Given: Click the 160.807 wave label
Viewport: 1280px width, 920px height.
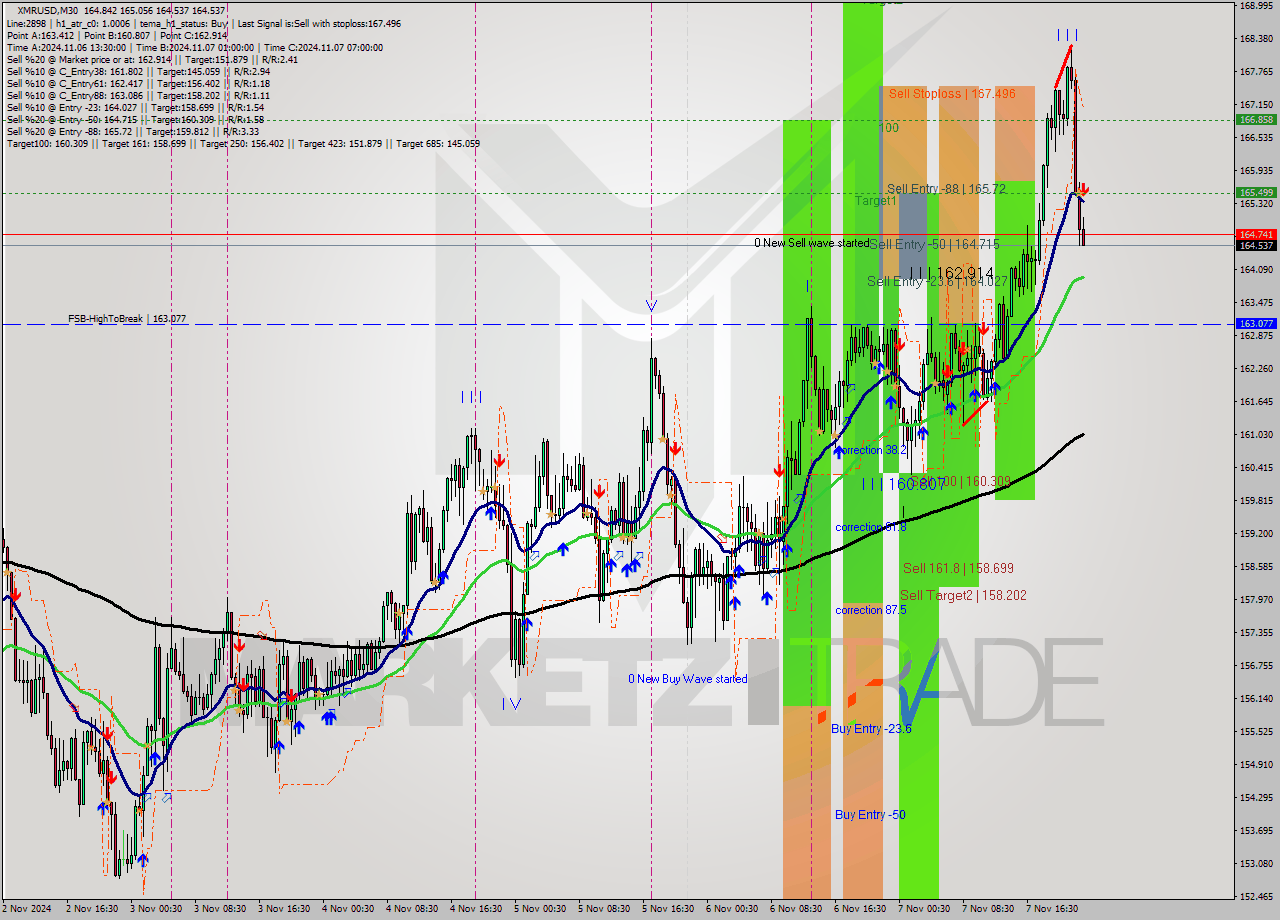Looking at the screenshot, I should (x=904, y=484).
